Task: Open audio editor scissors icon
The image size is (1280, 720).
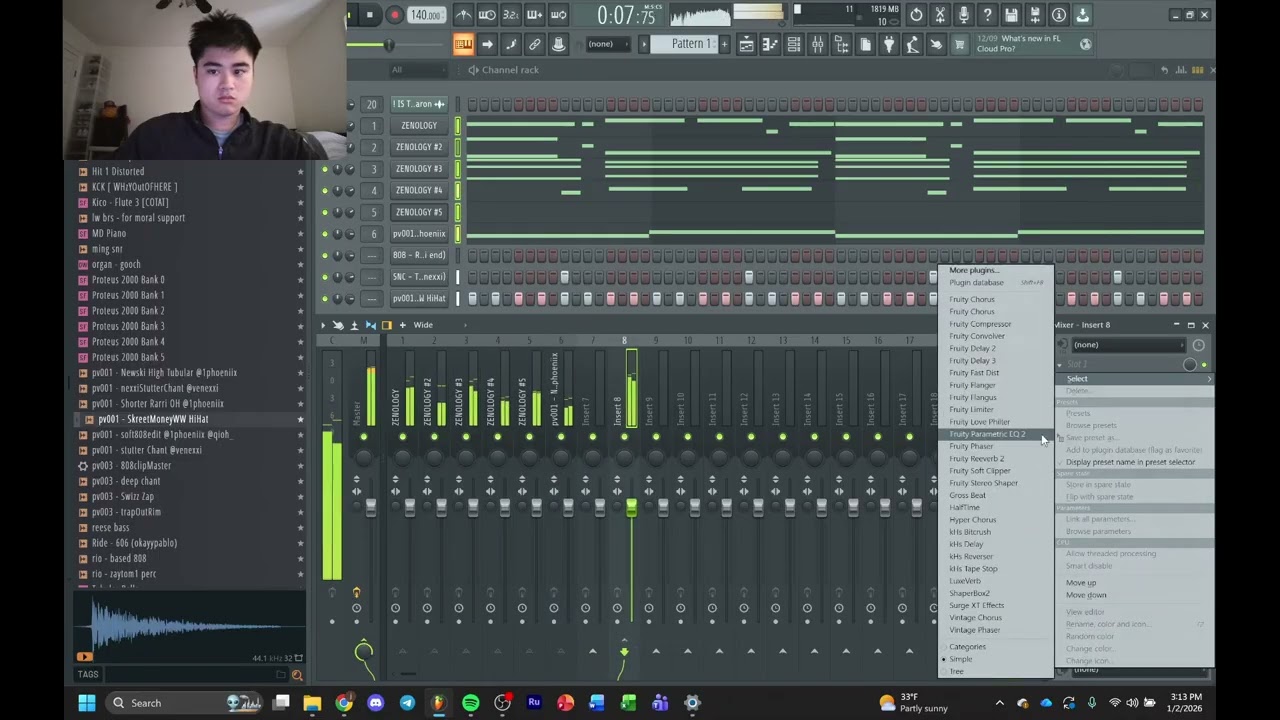Action: (940, 15)
